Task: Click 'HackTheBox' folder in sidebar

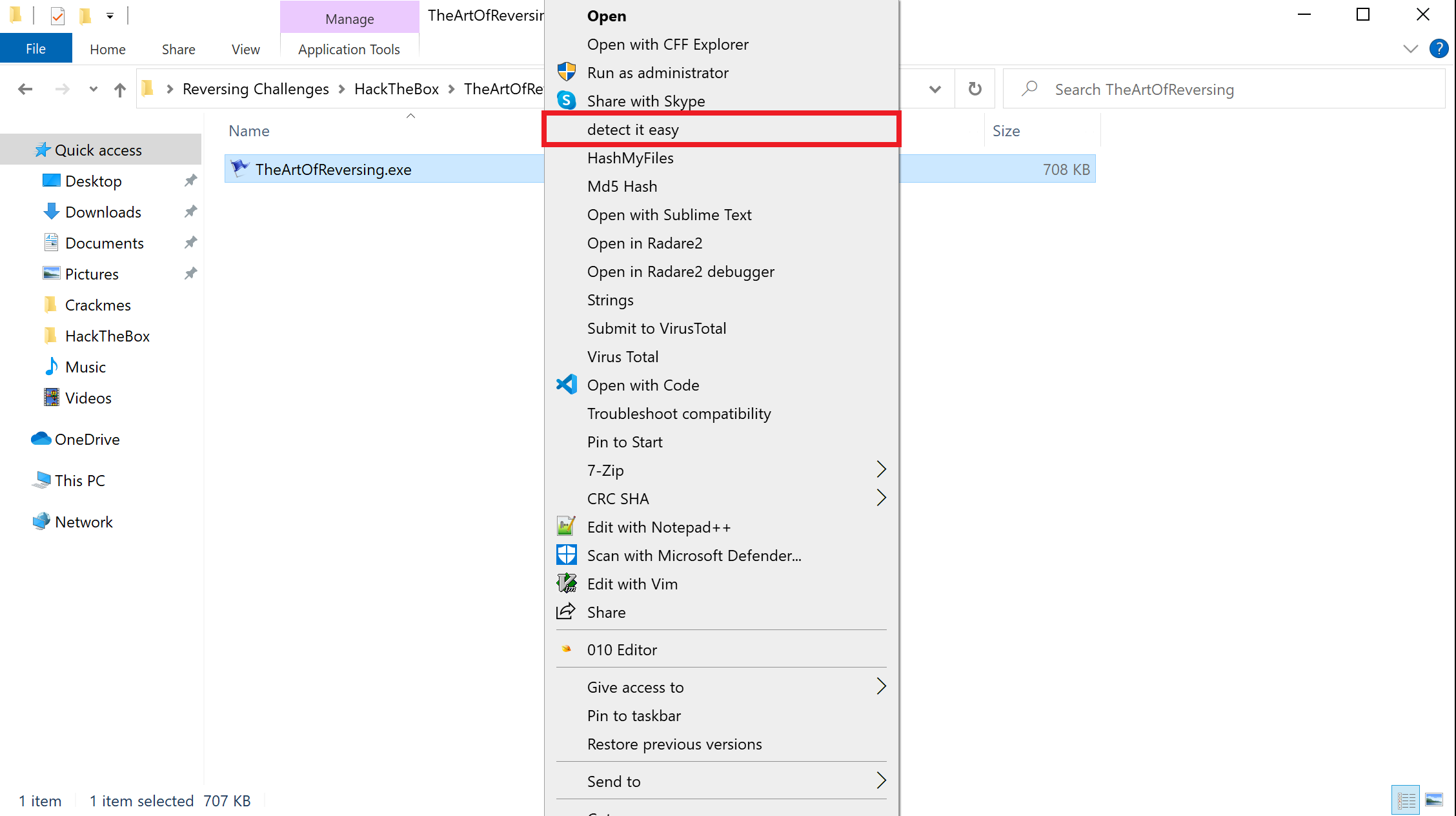Action: click(x=107, y=335)
